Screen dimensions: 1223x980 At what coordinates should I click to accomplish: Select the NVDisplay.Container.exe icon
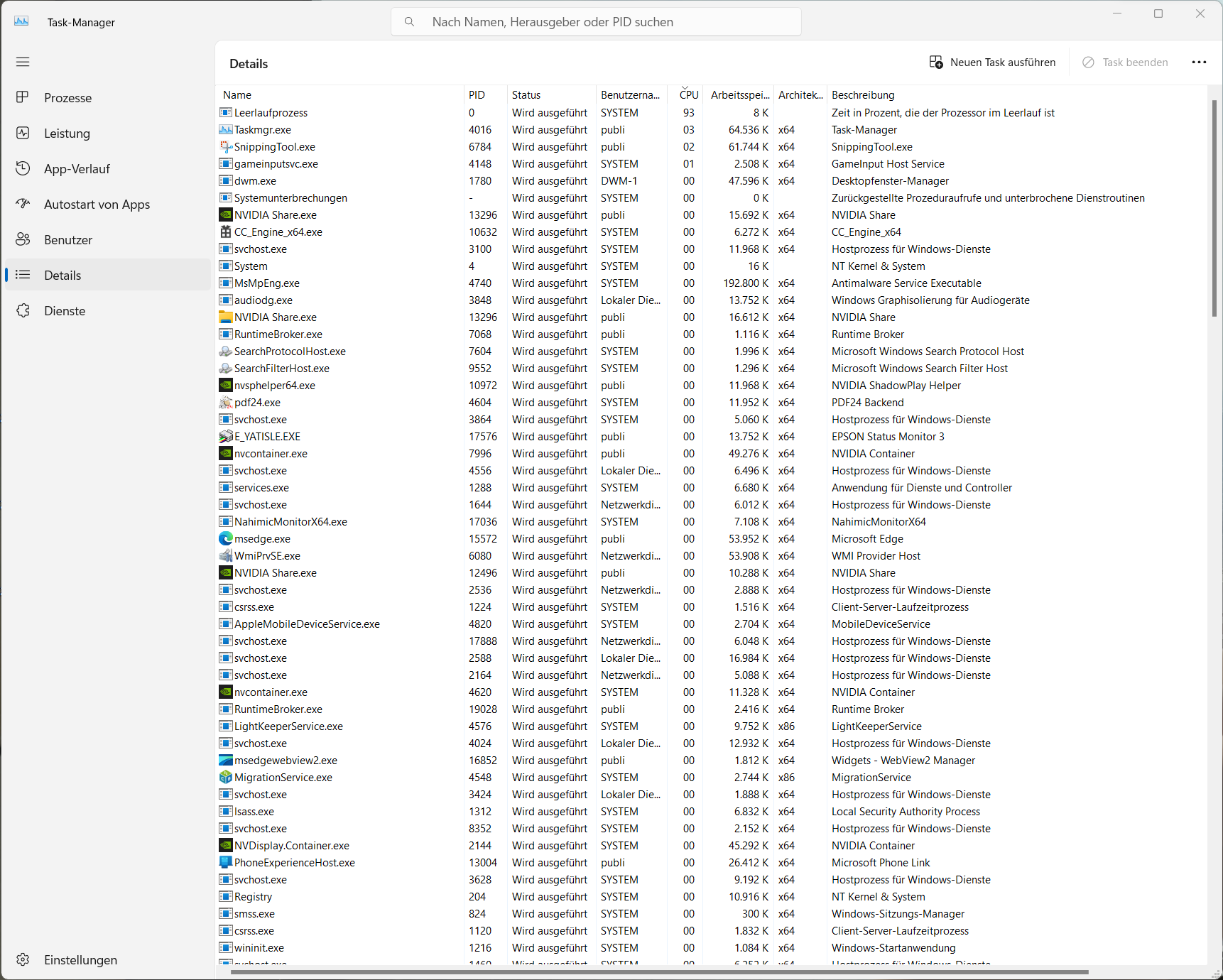point(226,846)
